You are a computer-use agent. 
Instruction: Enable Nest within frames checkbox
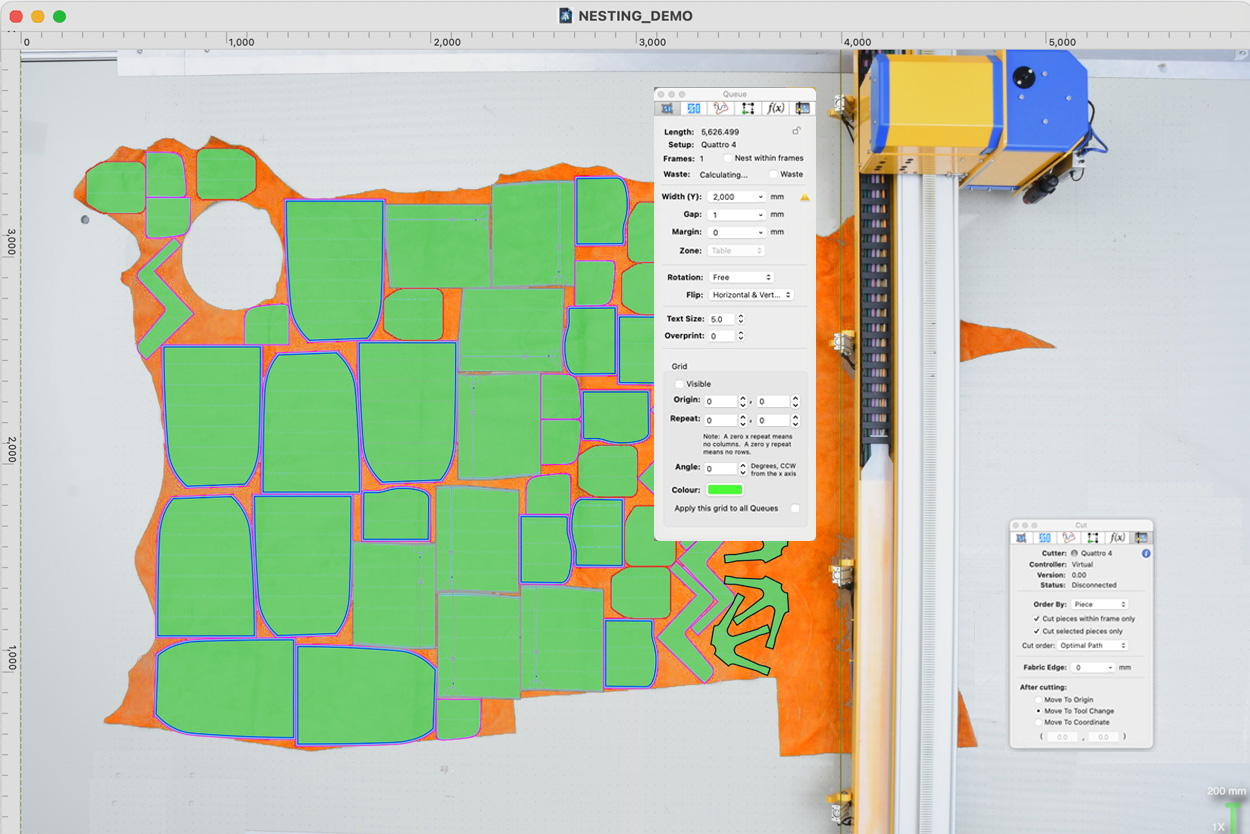[727, 158]
